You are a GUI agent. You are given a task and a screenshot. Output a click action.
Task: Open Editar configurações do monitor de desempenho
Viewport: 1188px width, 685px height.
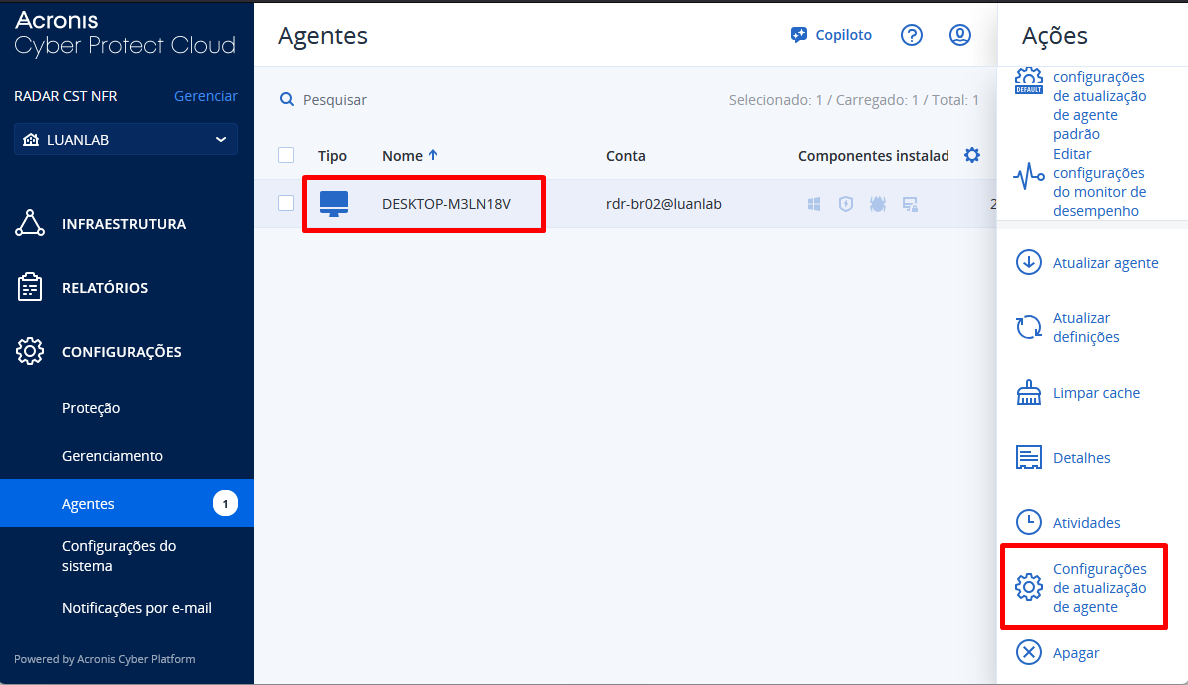(1098, 182)
